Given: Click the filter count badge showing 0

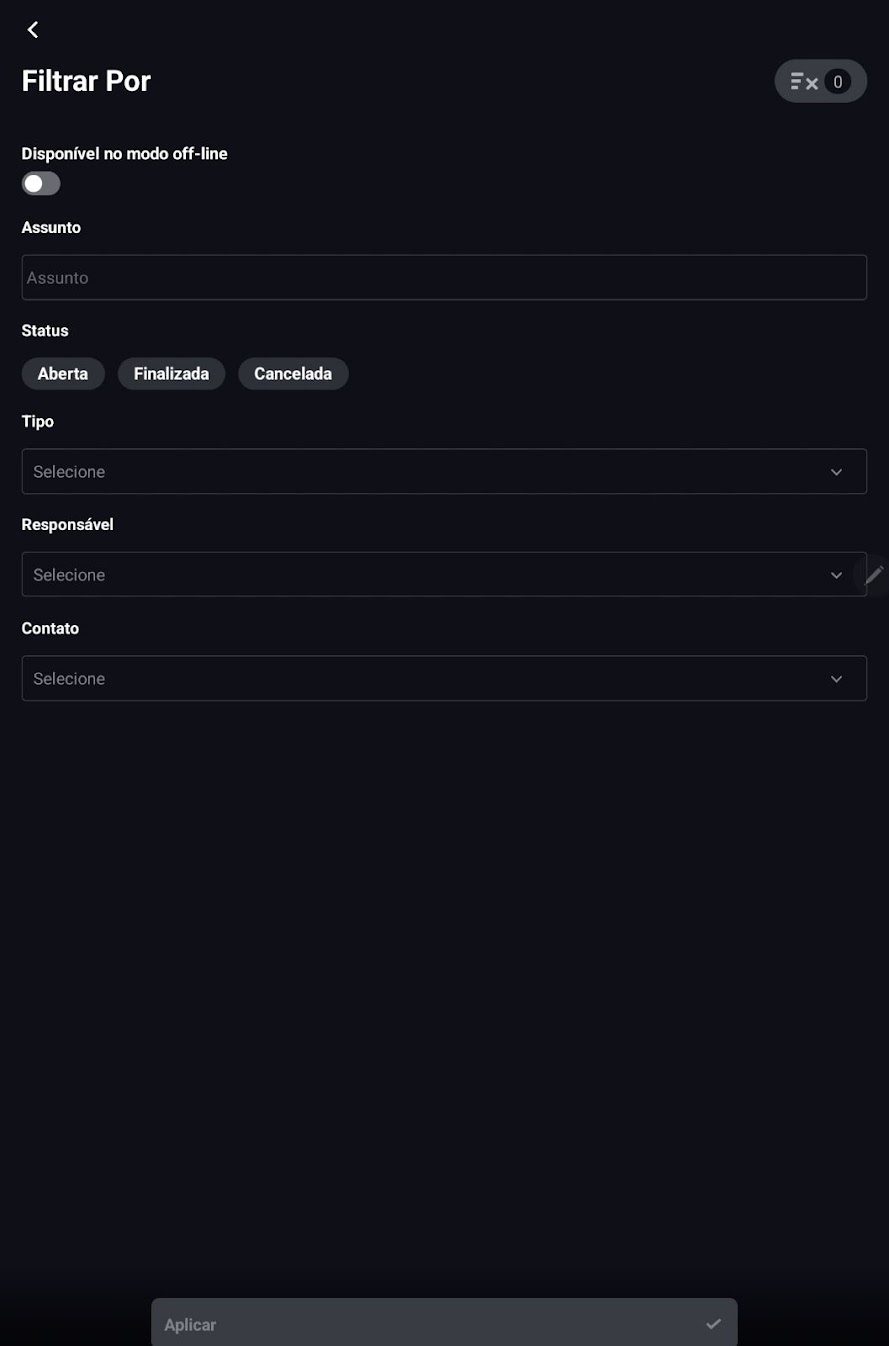Looking at the screenshot, I should [x=838, y=82].
